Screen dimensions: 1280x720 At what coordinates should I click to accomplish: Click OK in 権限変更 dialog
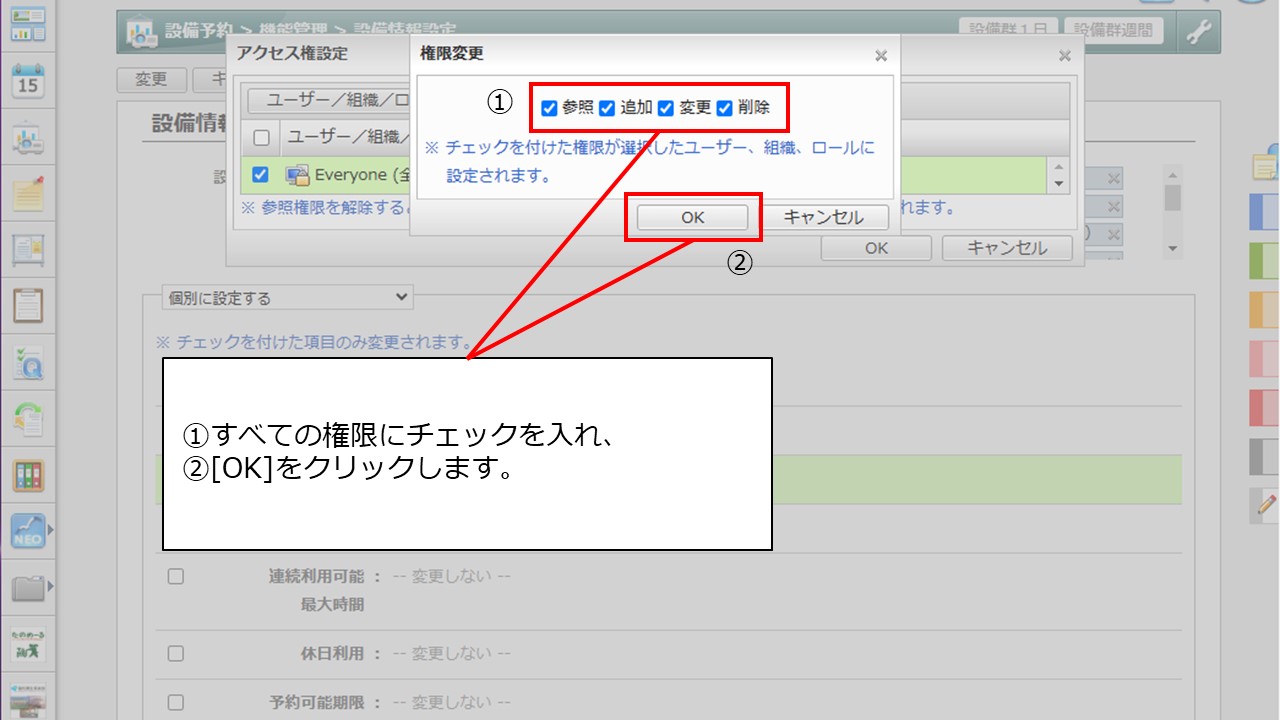(692, 217)
